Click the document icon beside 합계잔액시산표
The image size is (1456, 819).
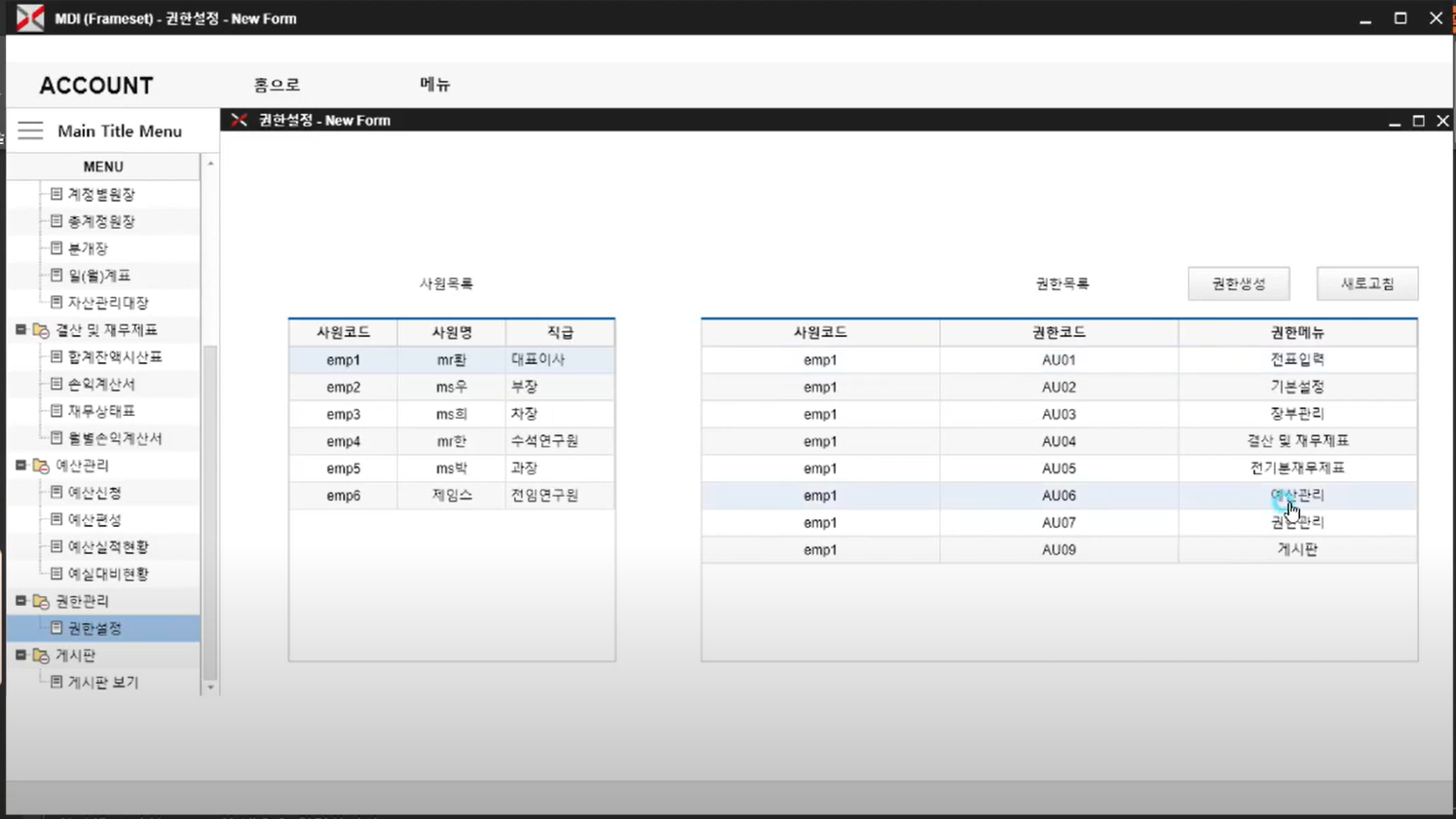pos(56,356)
